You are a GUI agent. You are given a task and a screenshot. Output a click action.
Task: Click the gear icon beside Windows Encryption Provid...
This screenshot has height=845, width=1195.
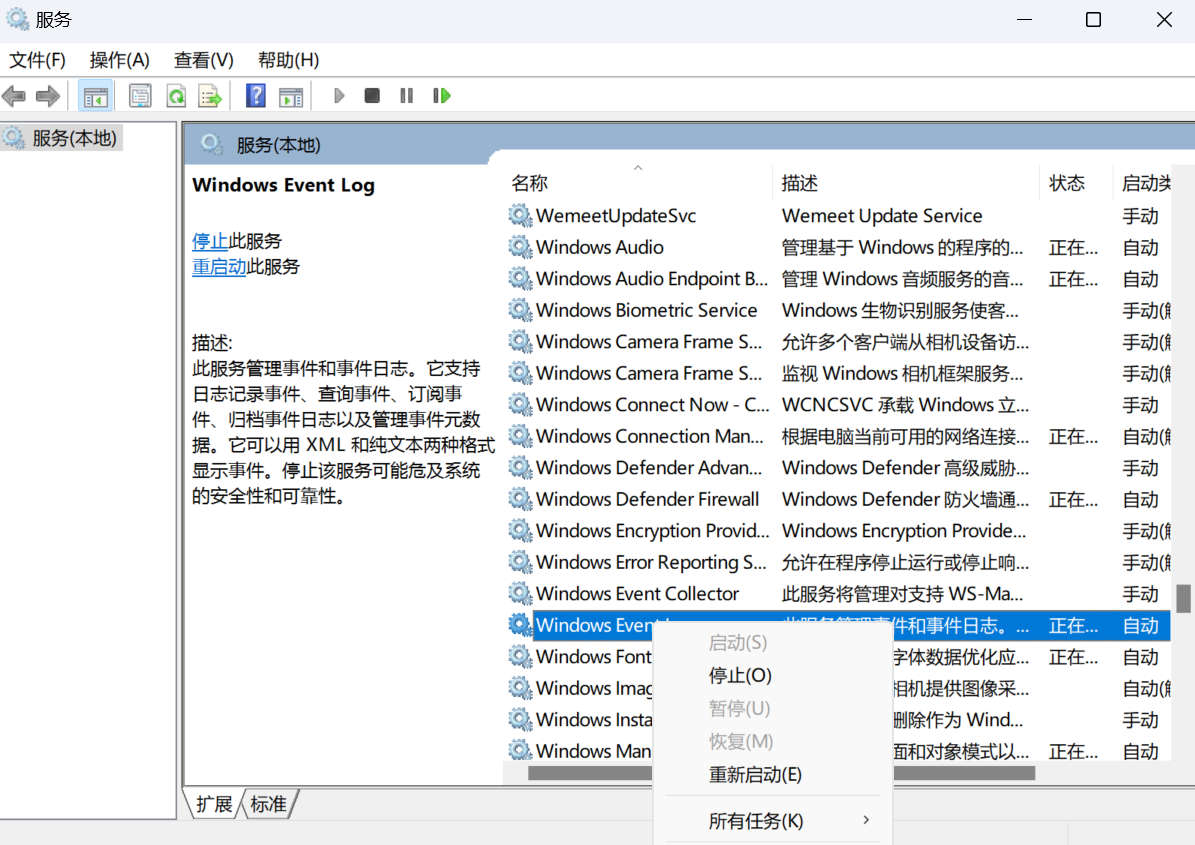[x=521, y=530]
